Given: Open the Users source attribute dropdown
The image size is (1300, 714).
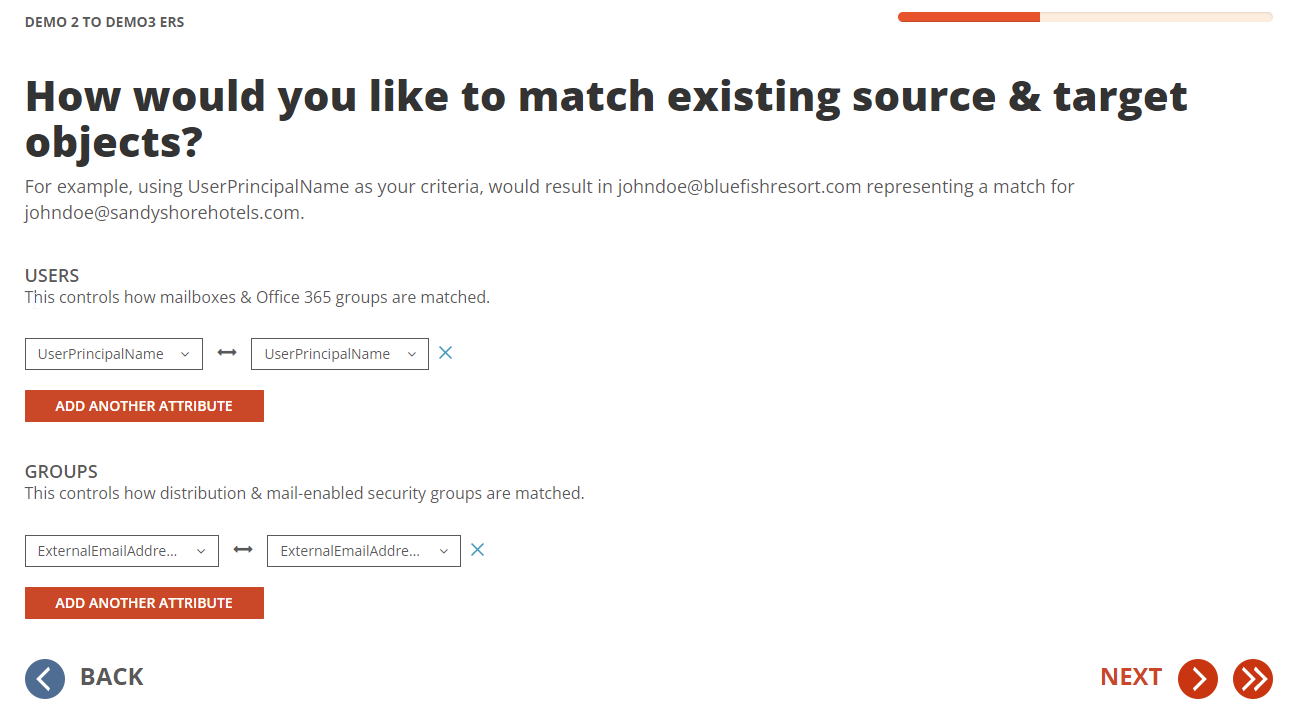Looking at the screenshot, I should [x=114, y=354].
